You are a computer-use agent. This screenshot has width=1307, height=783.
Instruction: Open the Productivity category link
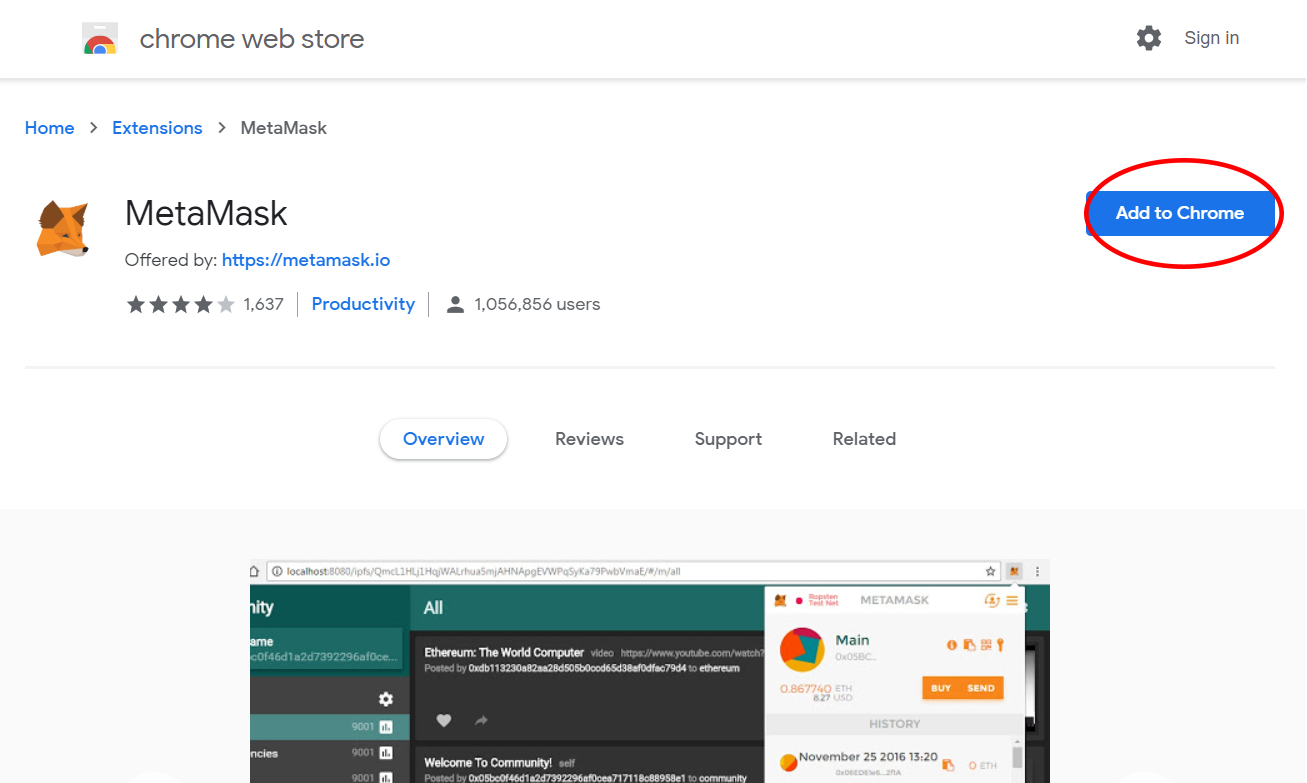click(363, 304)
